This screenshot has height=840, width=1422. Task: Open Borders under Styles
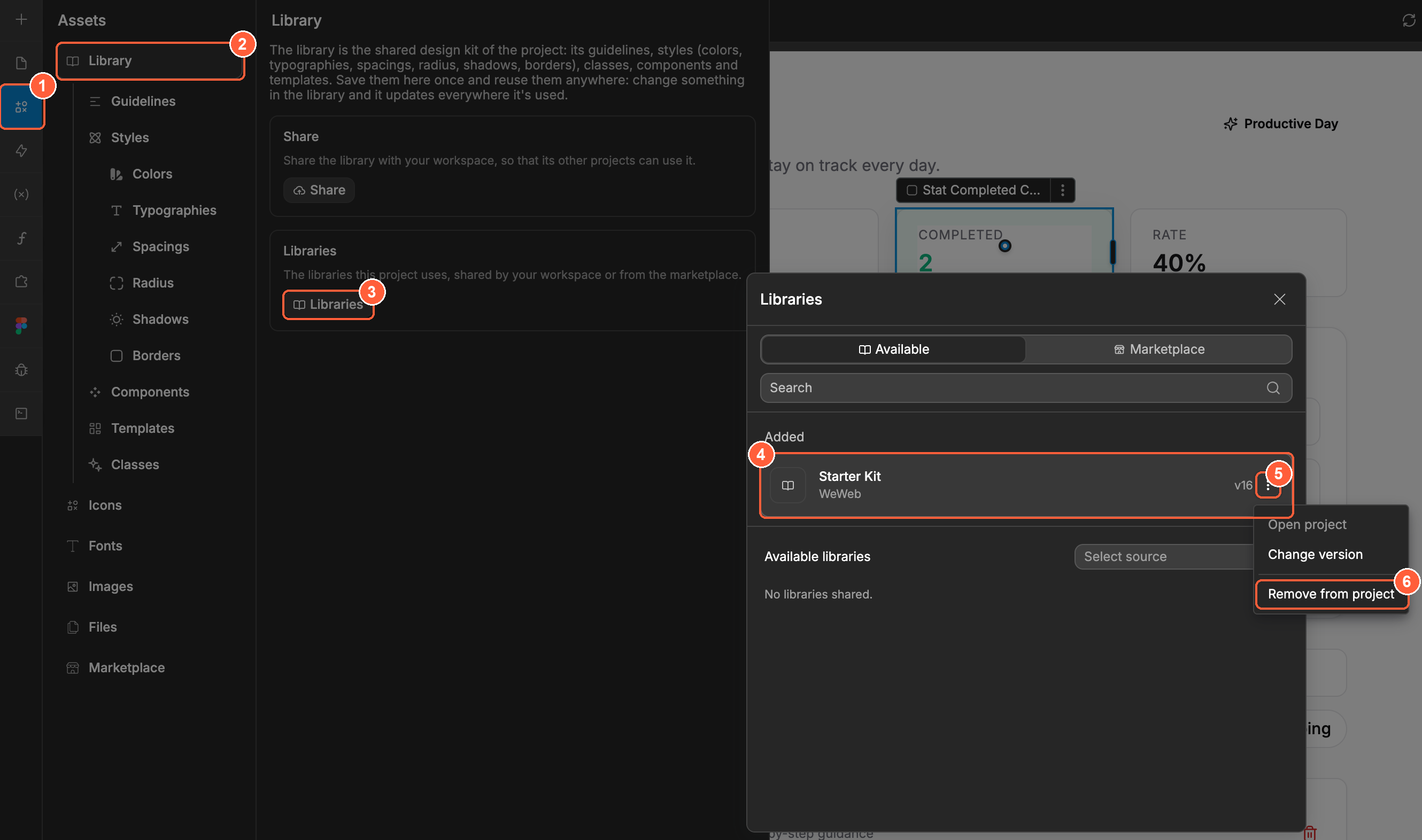click(x=156, y=355)
